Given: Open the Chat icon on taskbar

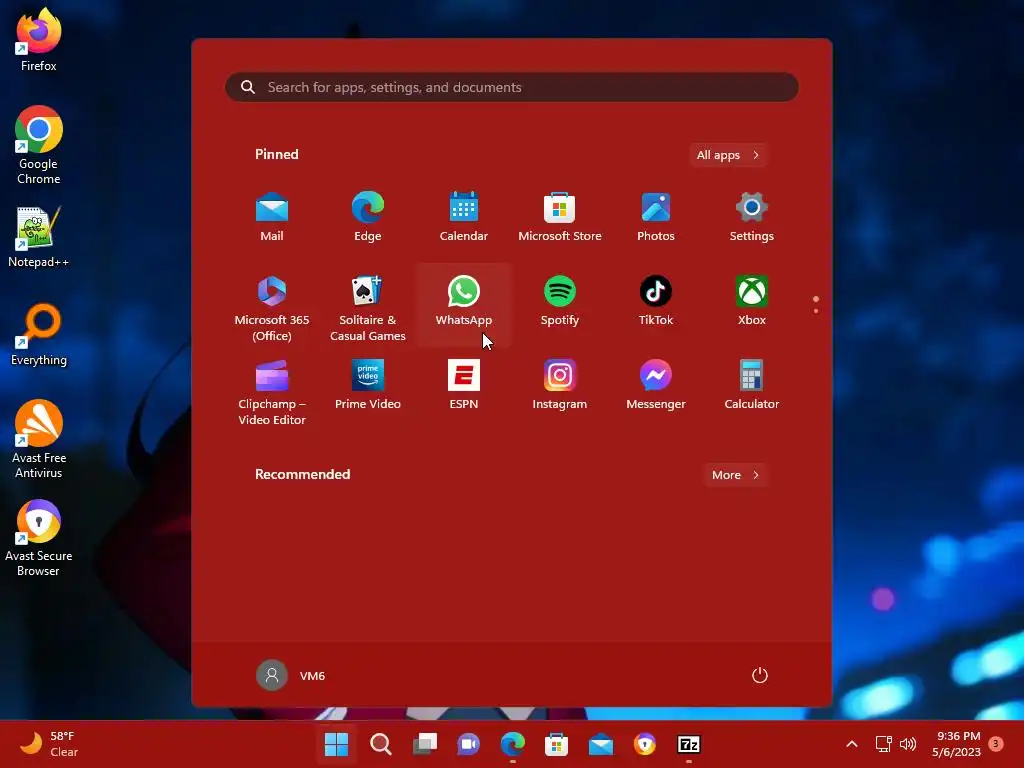Looking at the screenshot, I should [468, 744].
